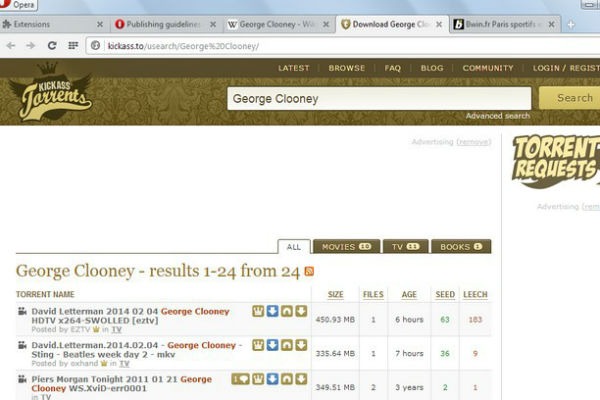Close the Extensions browser tab
Screen dimensions: 600x400
tap(100, 24)
